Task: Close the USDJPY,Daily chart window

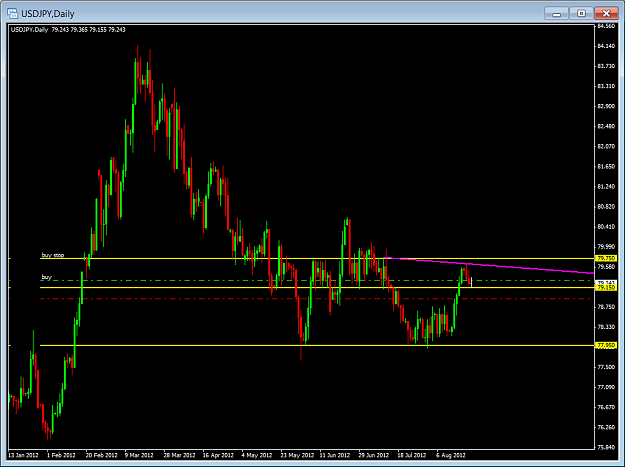Action: [x=606, y=14]
